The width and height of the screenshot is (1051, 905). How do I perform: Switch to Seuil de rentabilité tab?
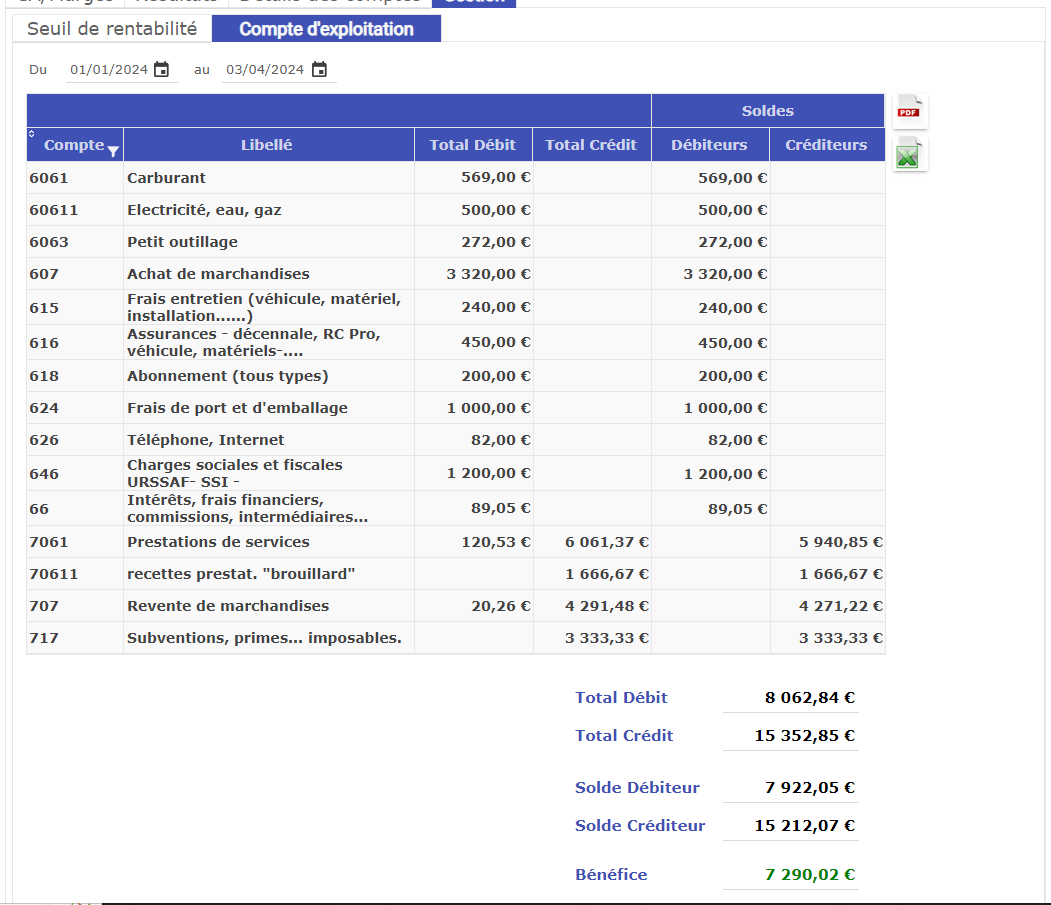[x=112, y=29]
